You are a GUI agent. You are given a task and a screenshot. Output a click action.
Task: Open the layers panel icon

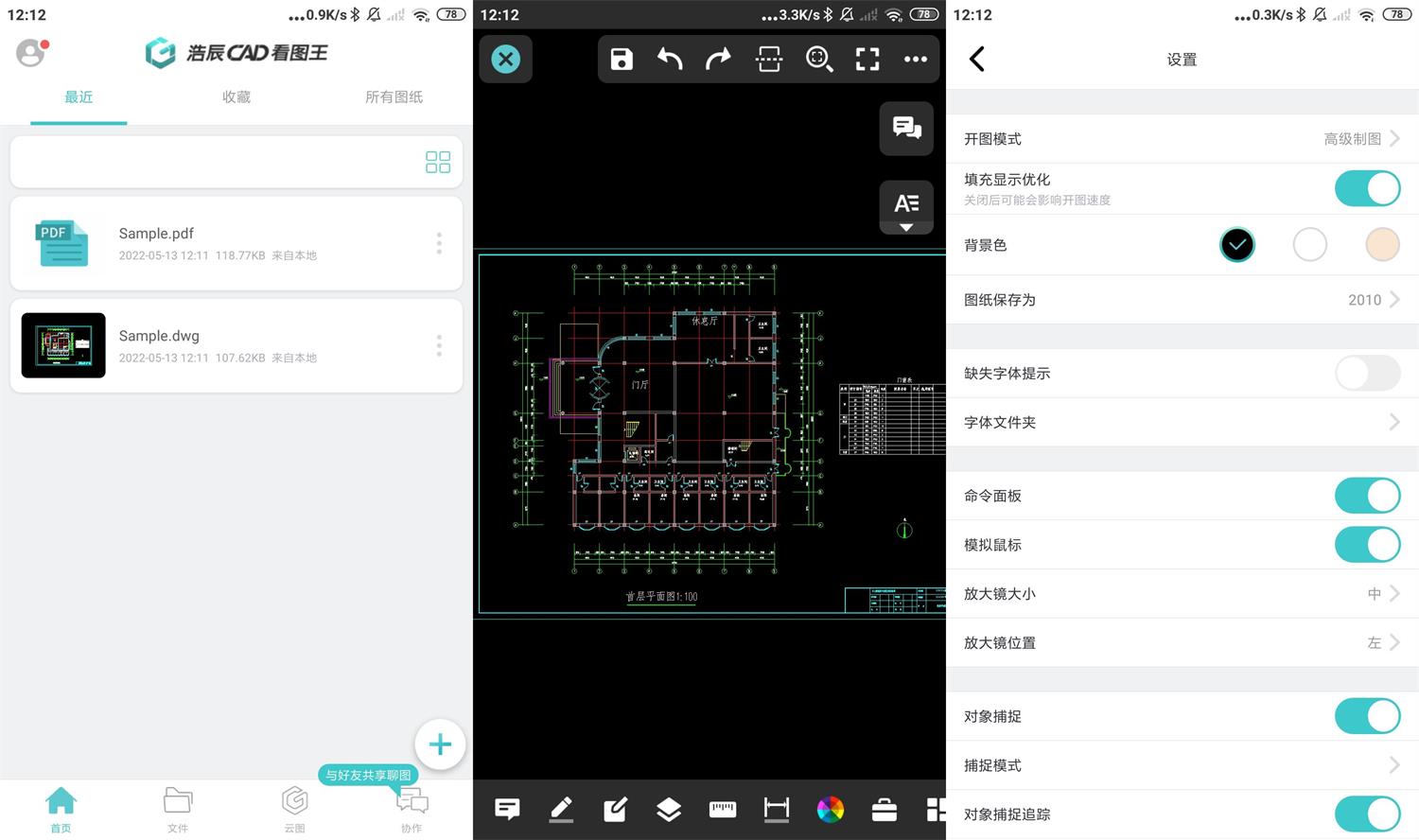(x=669, y=809)
